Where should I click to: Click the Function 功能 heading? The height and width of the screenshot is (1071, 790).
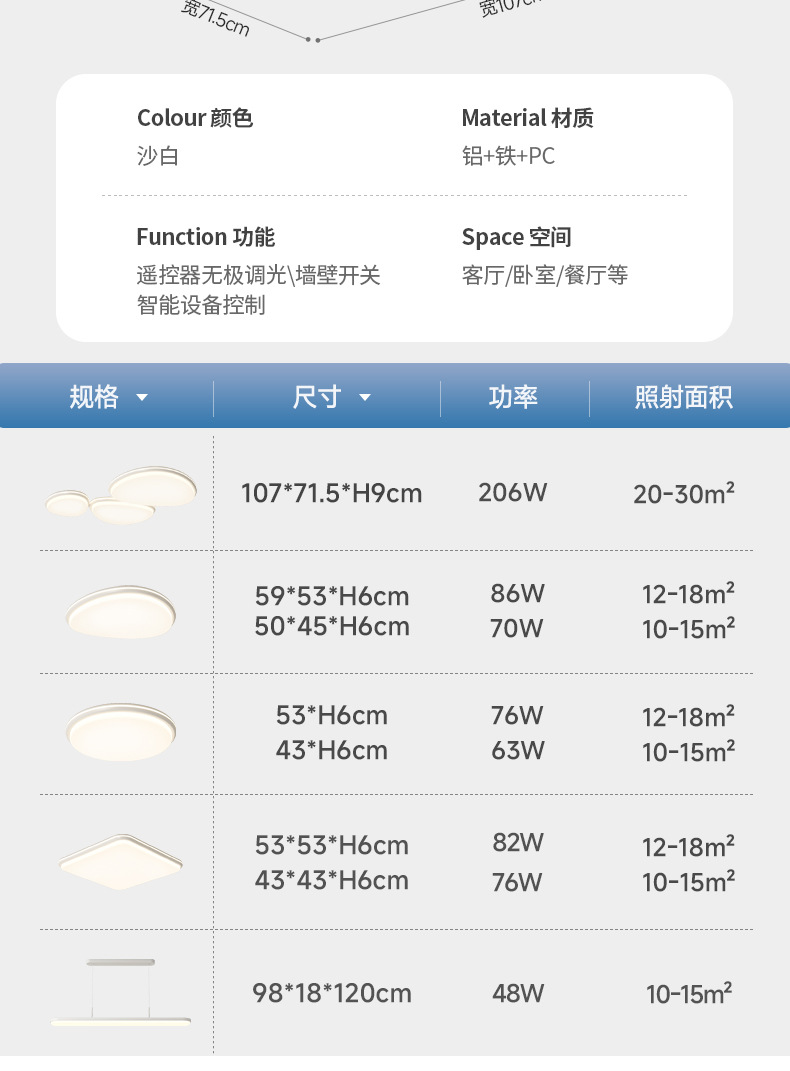point(206,237)
